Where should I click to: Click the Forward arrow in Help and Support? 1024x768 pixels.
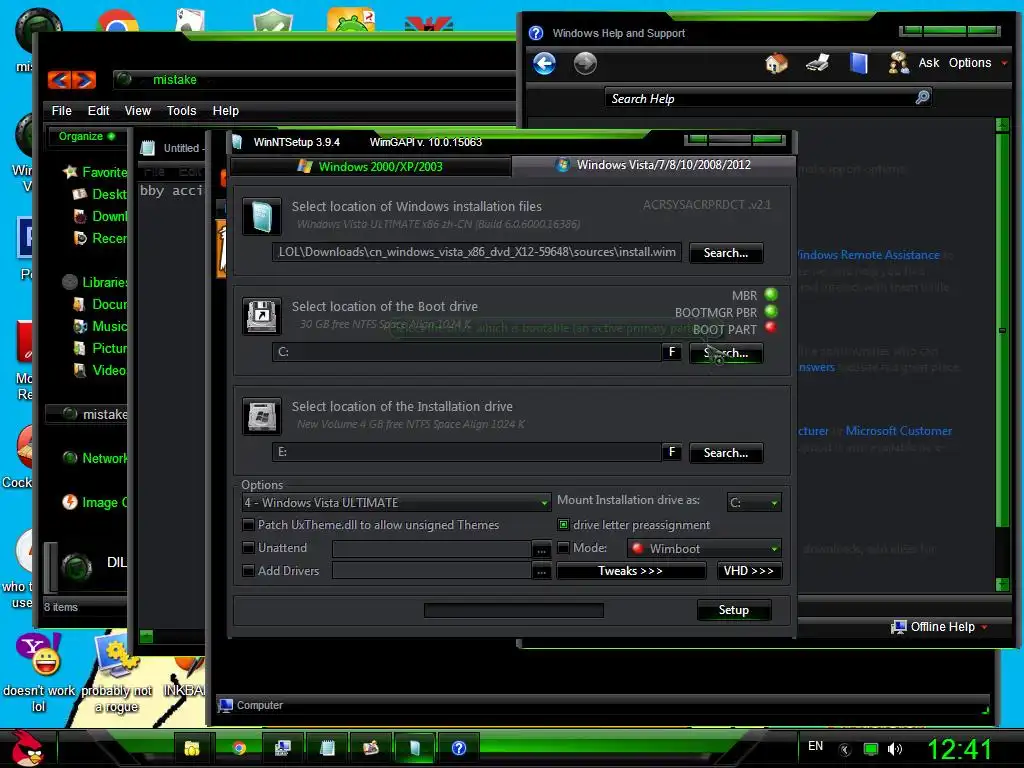584,64
